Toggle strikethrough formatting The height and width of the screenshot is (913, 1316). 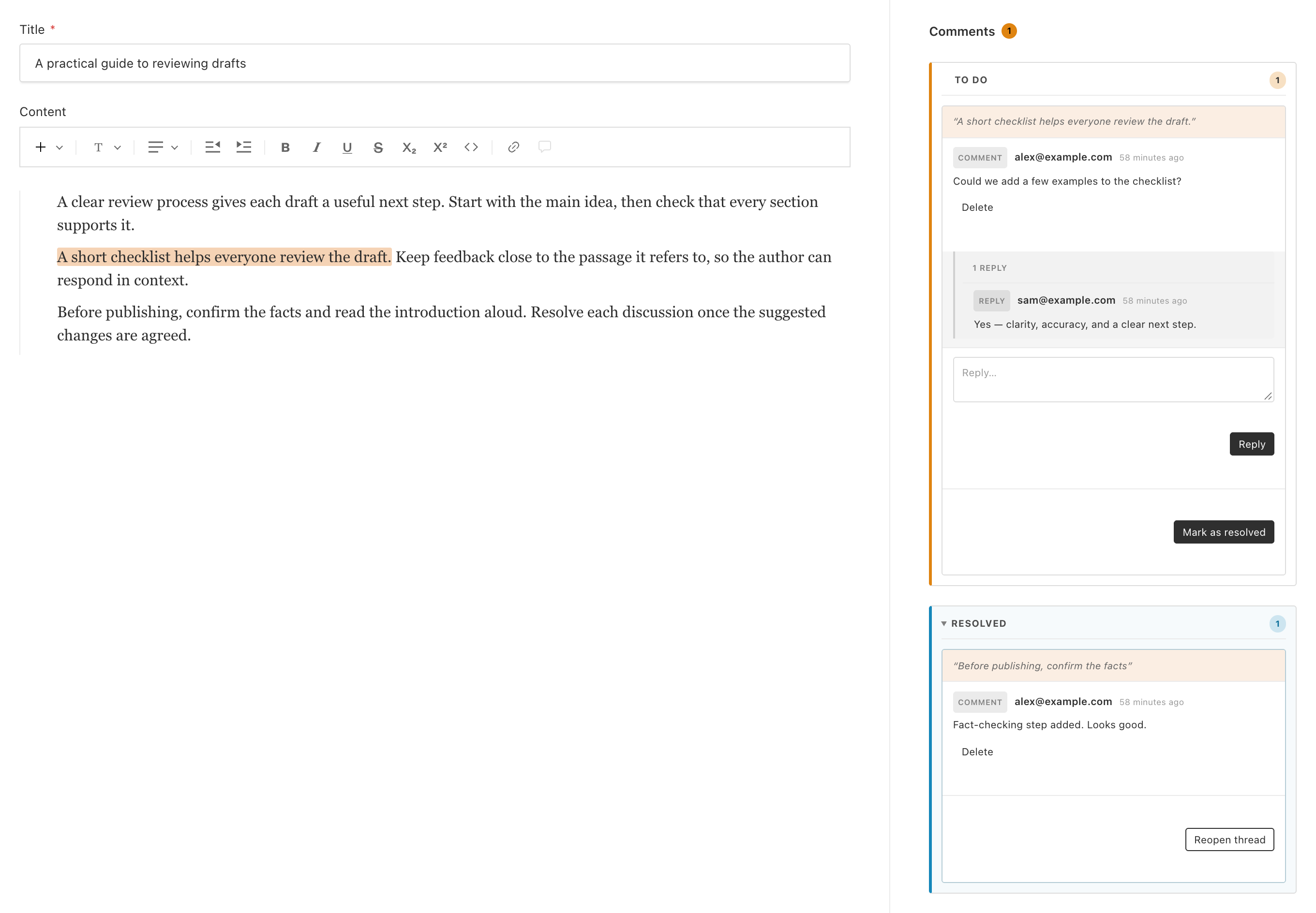tap(378, 147)
